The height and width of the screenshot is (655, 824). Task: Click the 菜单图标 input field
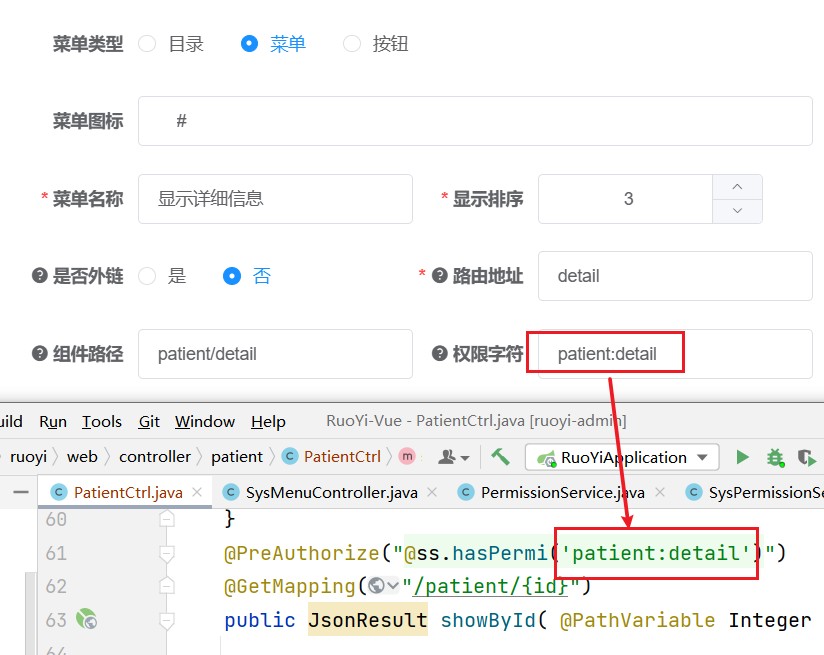pyautogui.click(x=475, y=121)
